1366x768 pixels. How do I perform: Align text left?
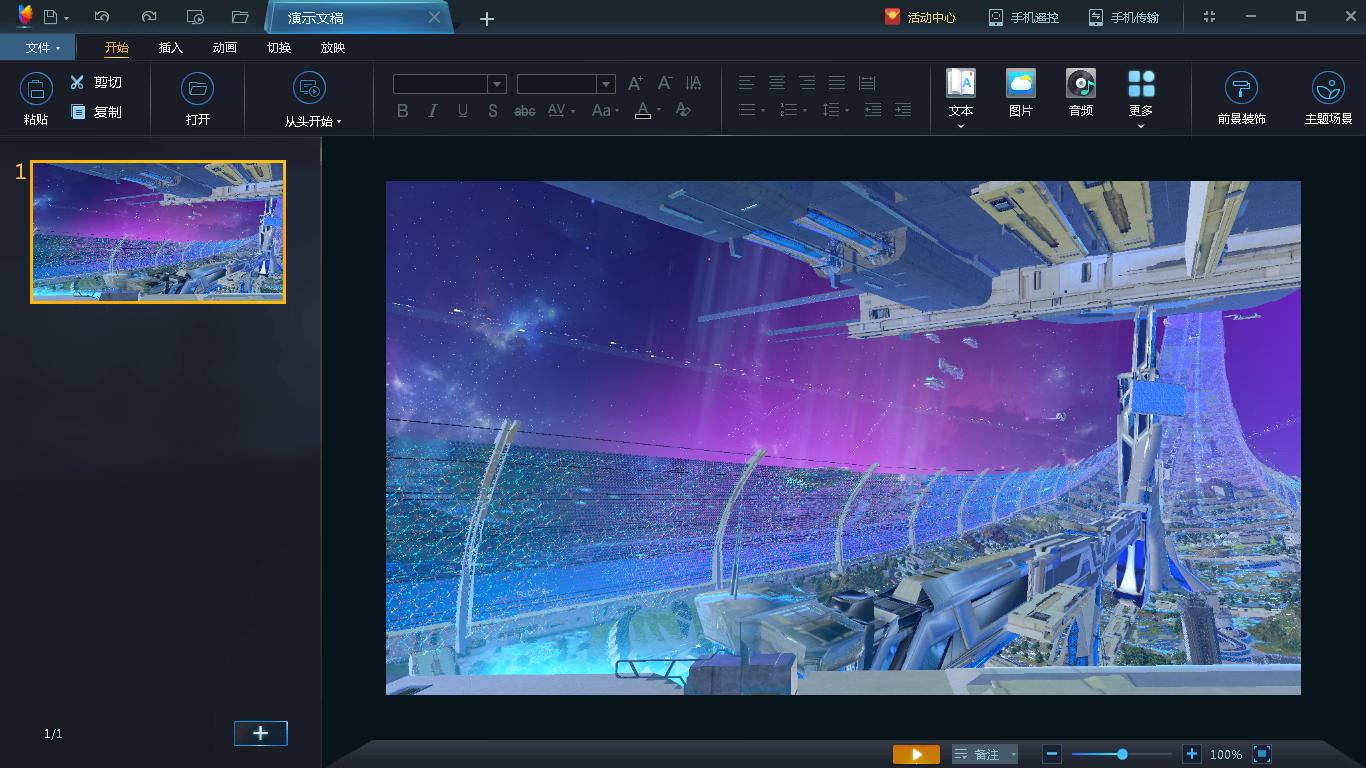coord(747,83)
